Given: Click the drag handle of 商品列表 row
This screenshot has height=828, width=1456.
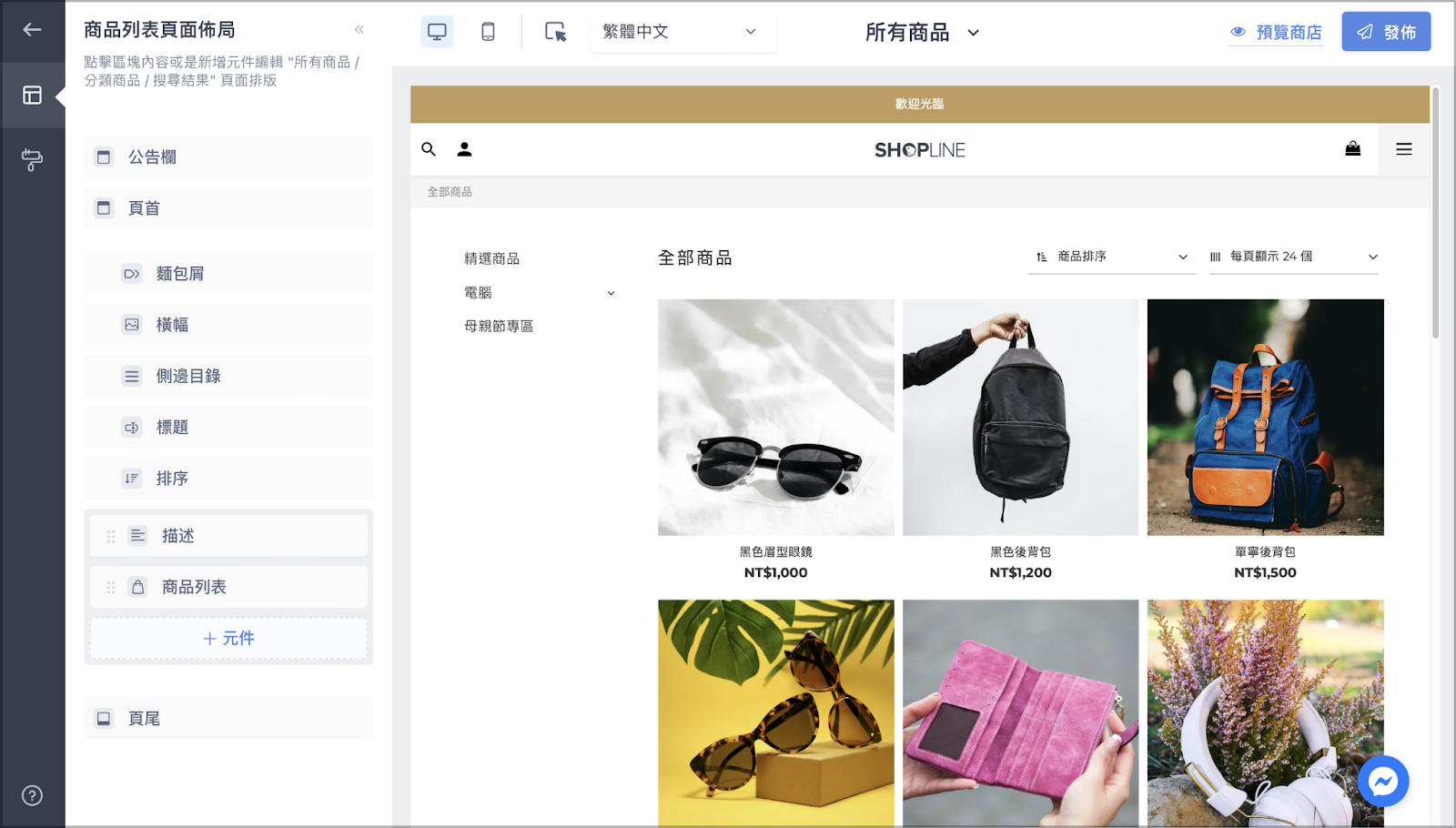Looking at the screenshot, I should [x=111, y=587].
